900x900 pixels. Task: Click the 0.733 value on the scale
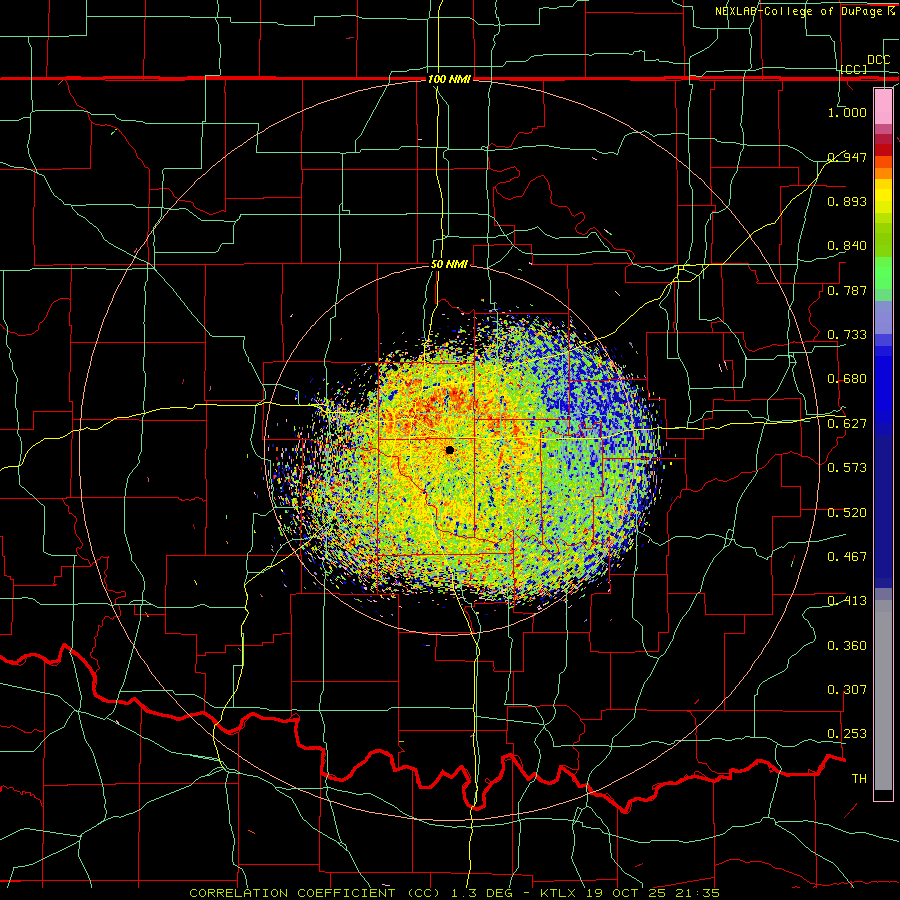[x=847, y=335]
